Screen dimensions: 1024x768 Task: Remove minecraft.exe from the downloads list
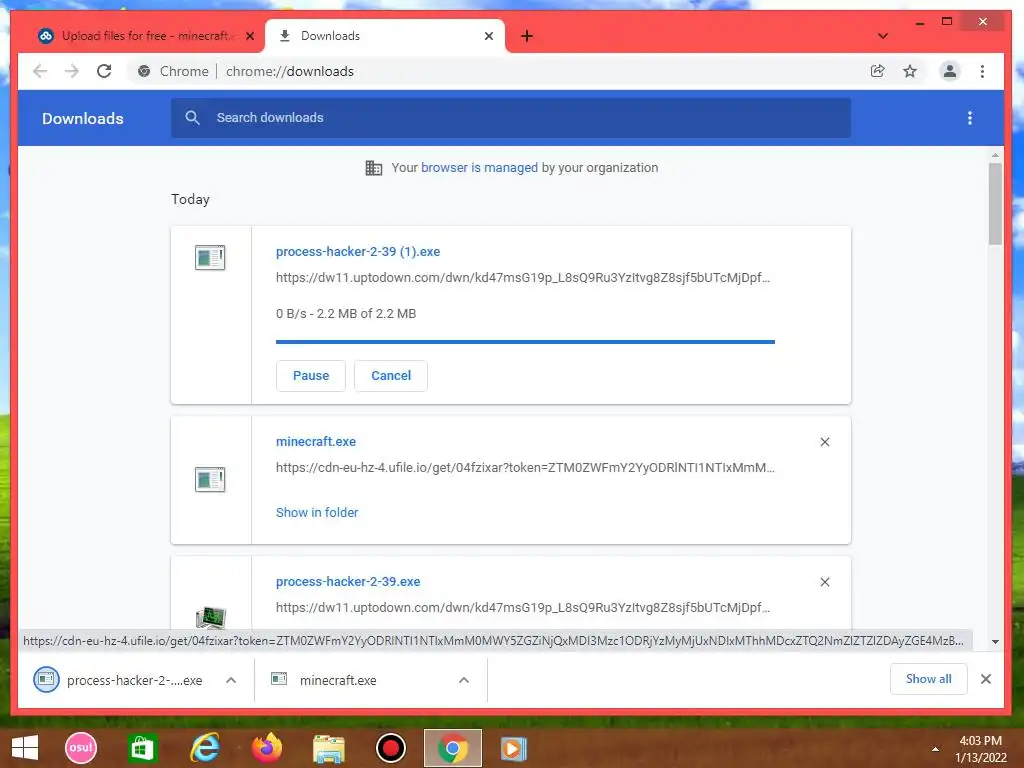coord(825,442)
